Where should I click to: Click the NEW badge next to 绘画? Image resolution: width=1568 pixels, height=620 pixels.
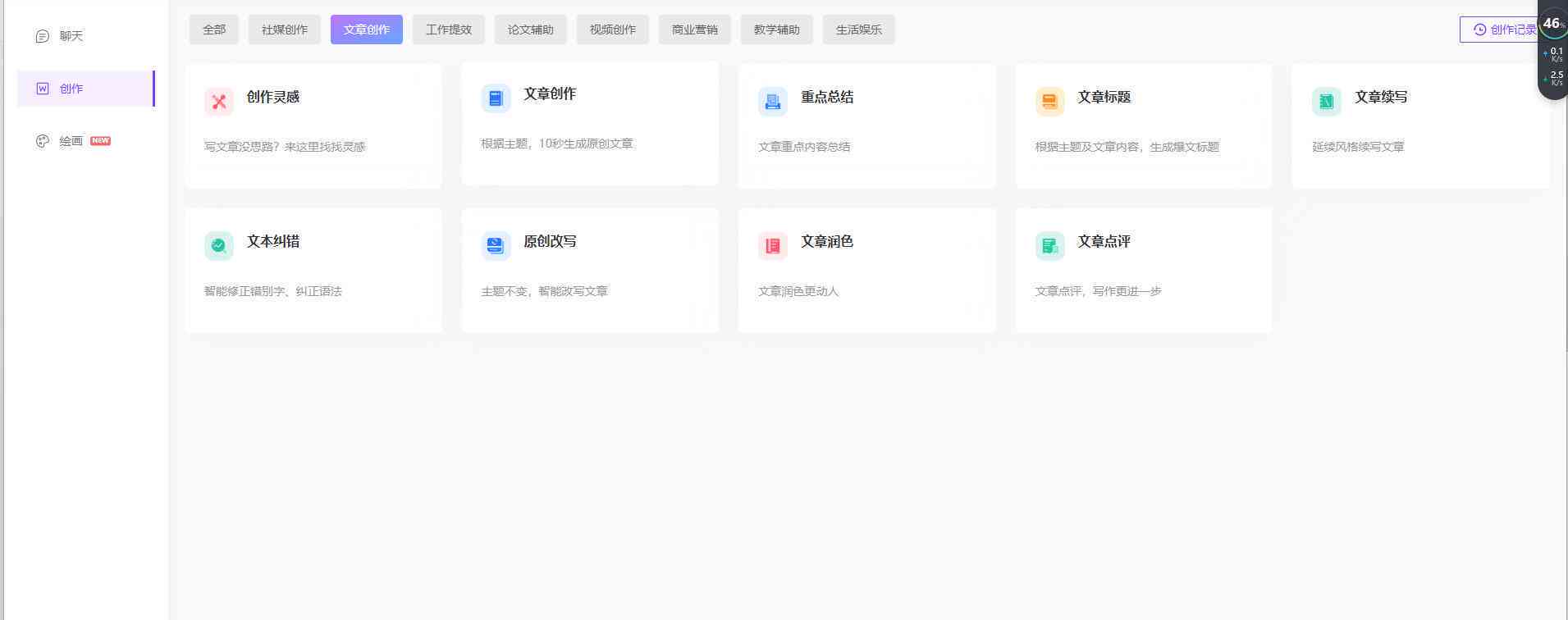pyautogui.click(x=100, y=141)
